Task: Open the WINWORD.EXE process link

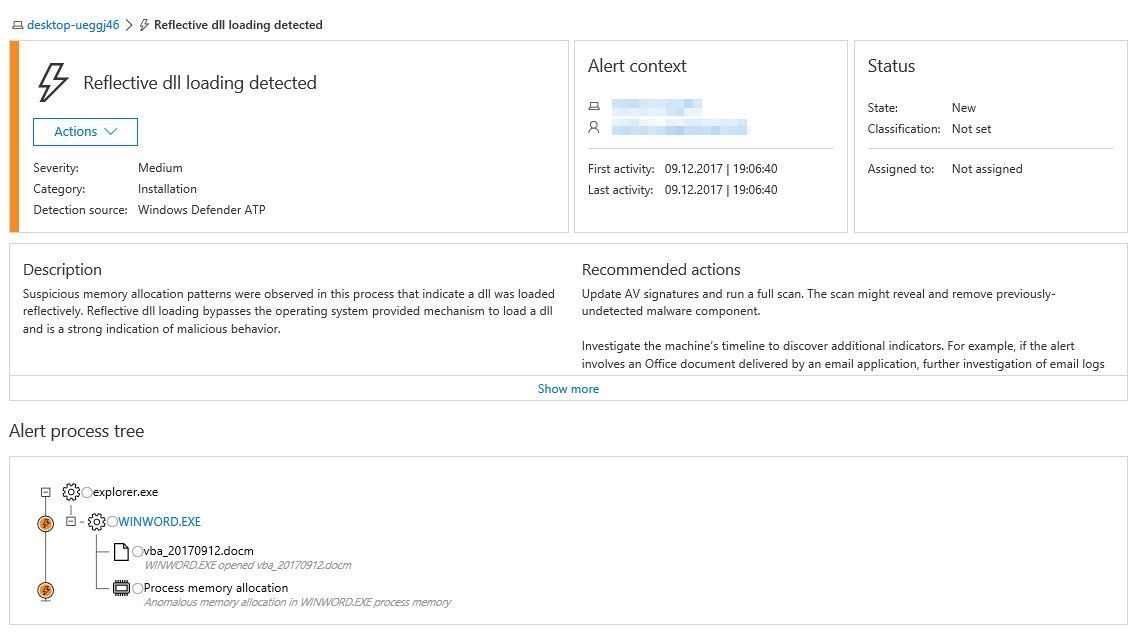Action: tap(160, 522)
